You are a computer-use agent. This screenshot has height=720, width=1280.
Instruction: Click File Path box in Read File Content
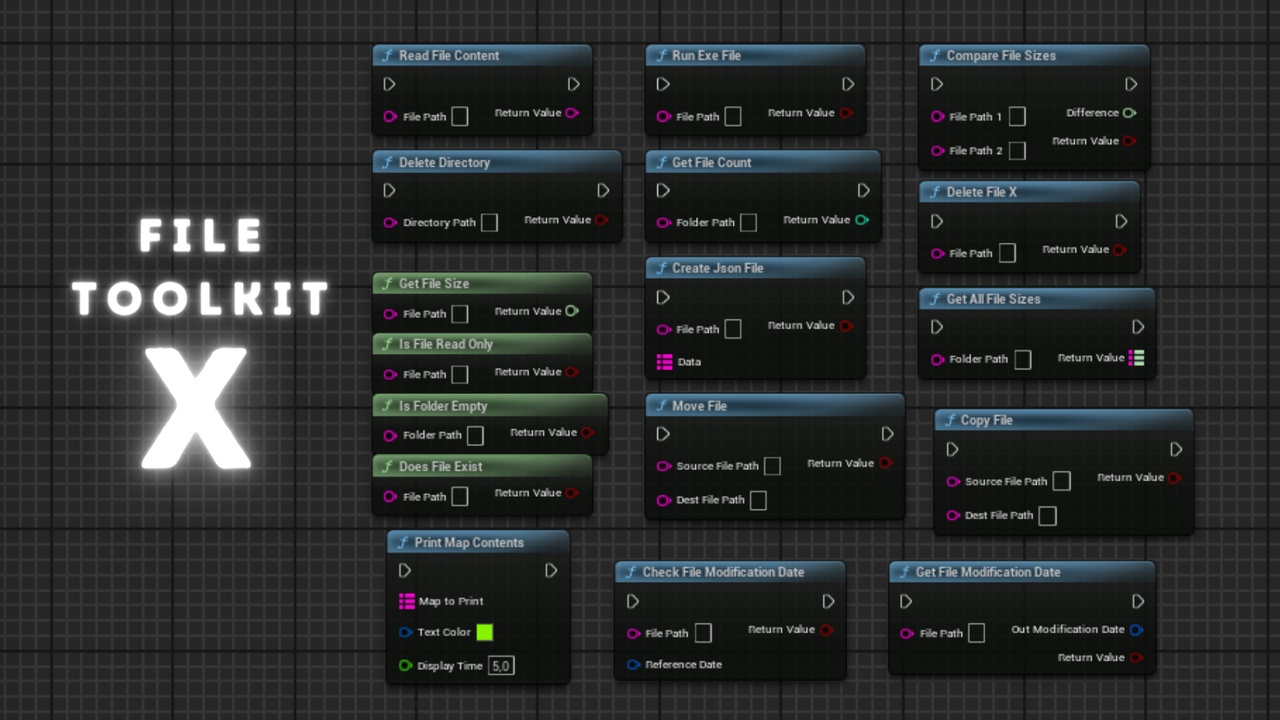click(459, 117)
